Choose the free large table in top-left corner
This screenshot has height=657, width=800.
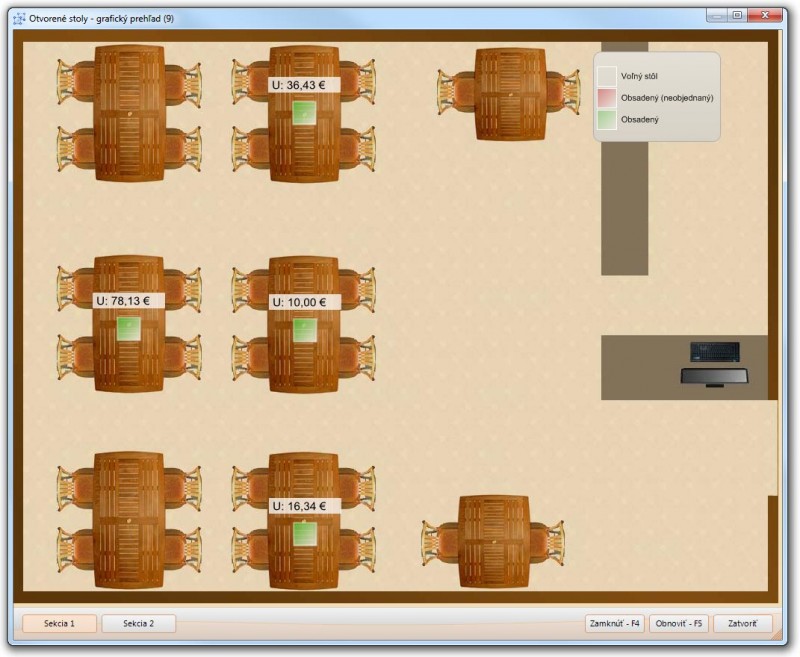tap(129, 113)
